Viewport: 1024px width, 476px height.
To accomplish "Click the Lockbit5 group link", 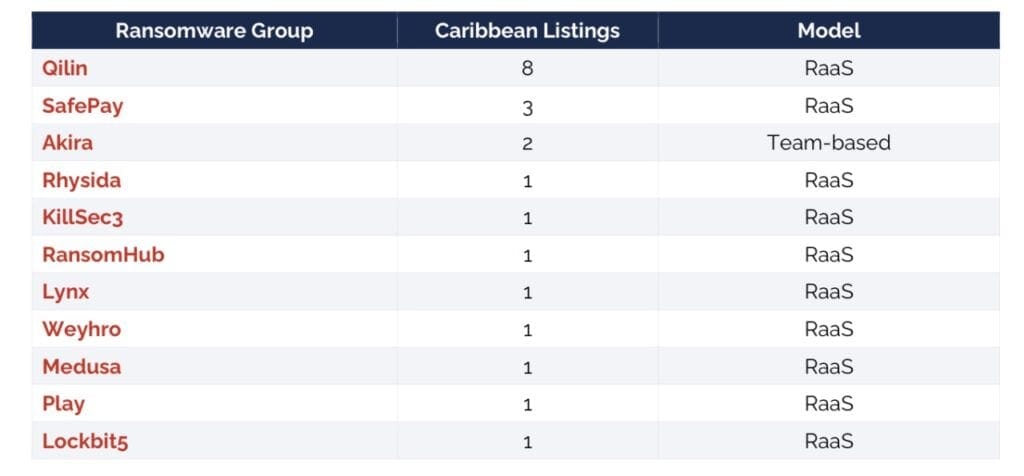I will 85,441.
